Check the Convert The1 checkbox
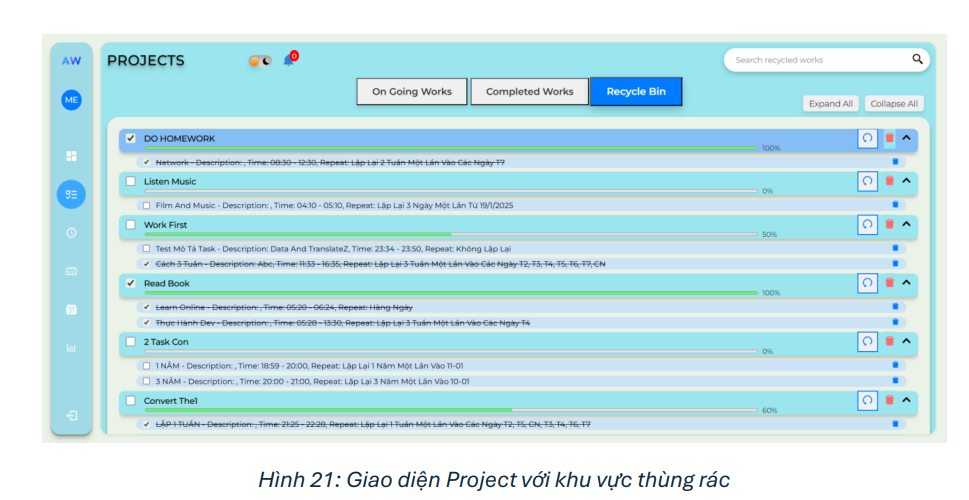This screenshot has width=969, height=500. tap(130, 400)
